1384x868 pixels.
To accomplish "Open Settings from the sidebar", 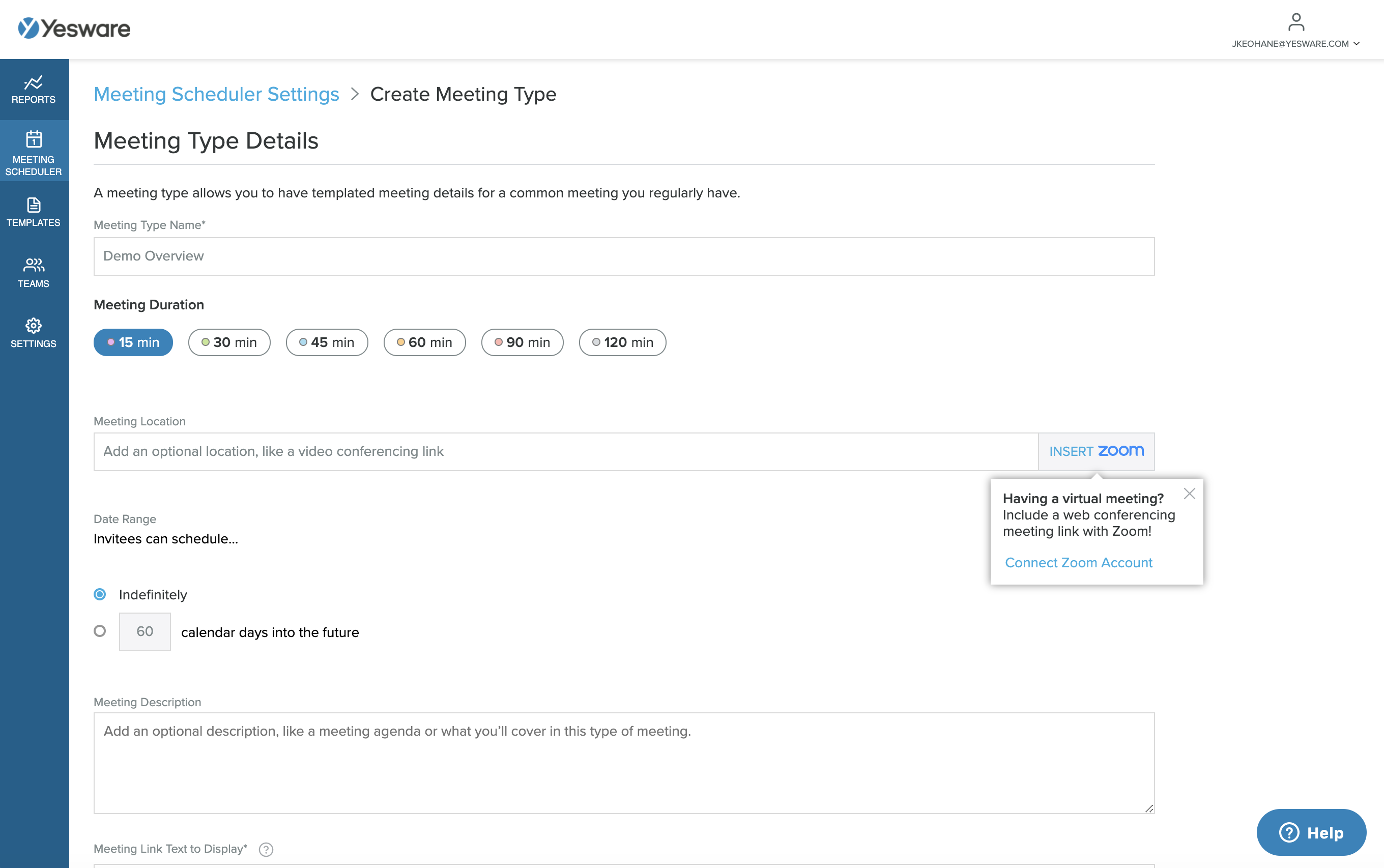I will 34,333.
